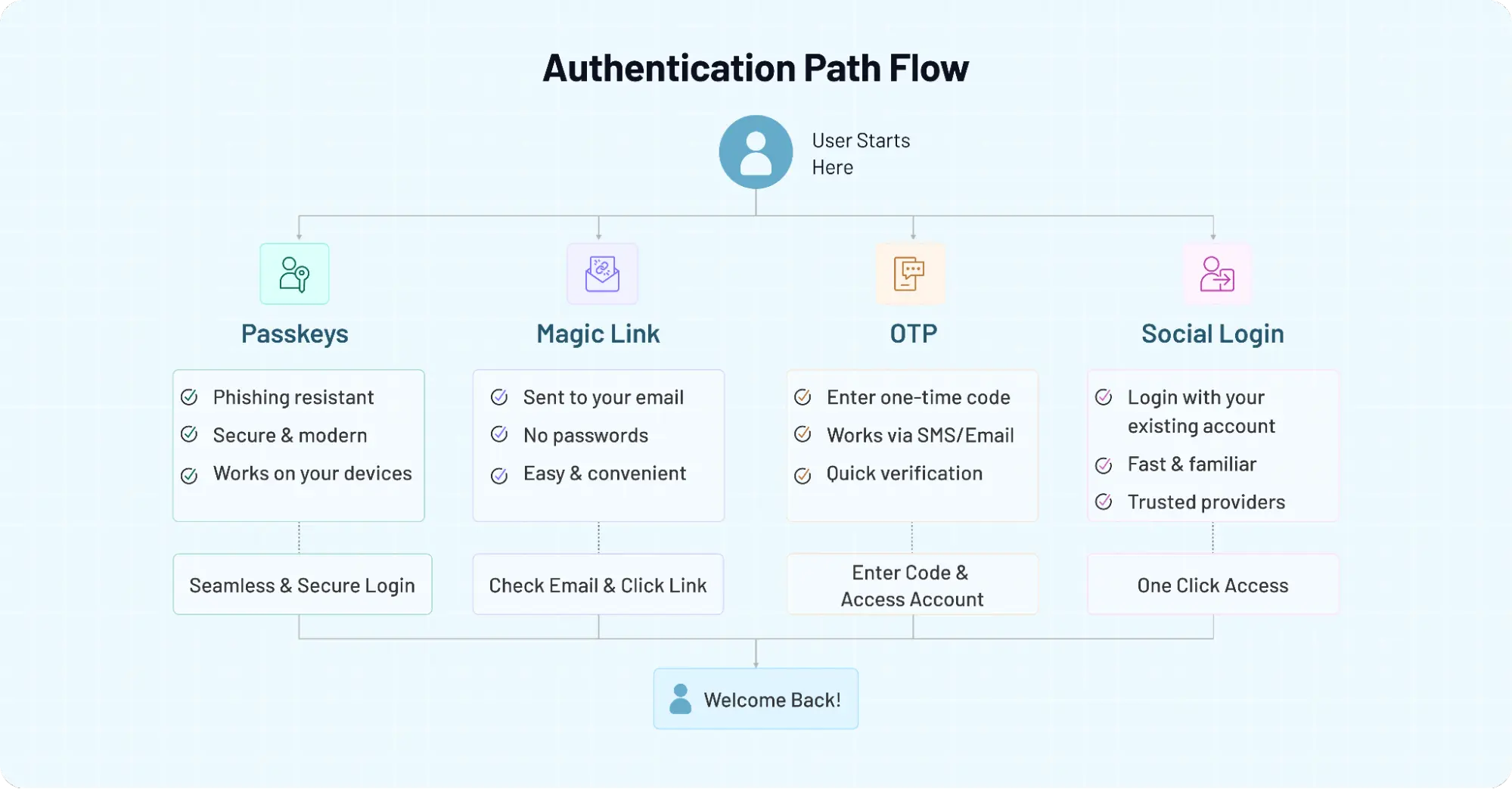The image size is (1512, 789).
Task: Click checkmark icon beside Quick verification
Action: (803, 476)
